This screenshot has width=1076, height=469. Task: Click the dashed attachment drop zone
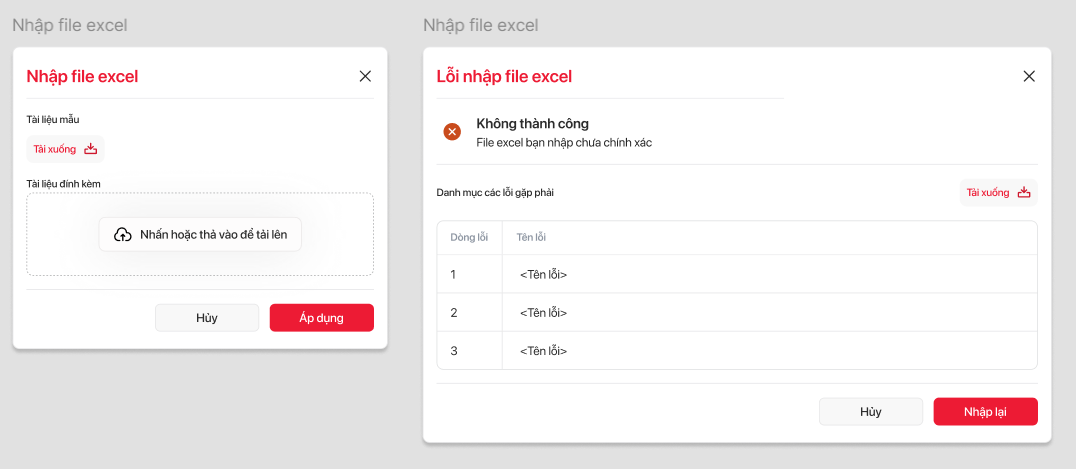click(200, 262)
